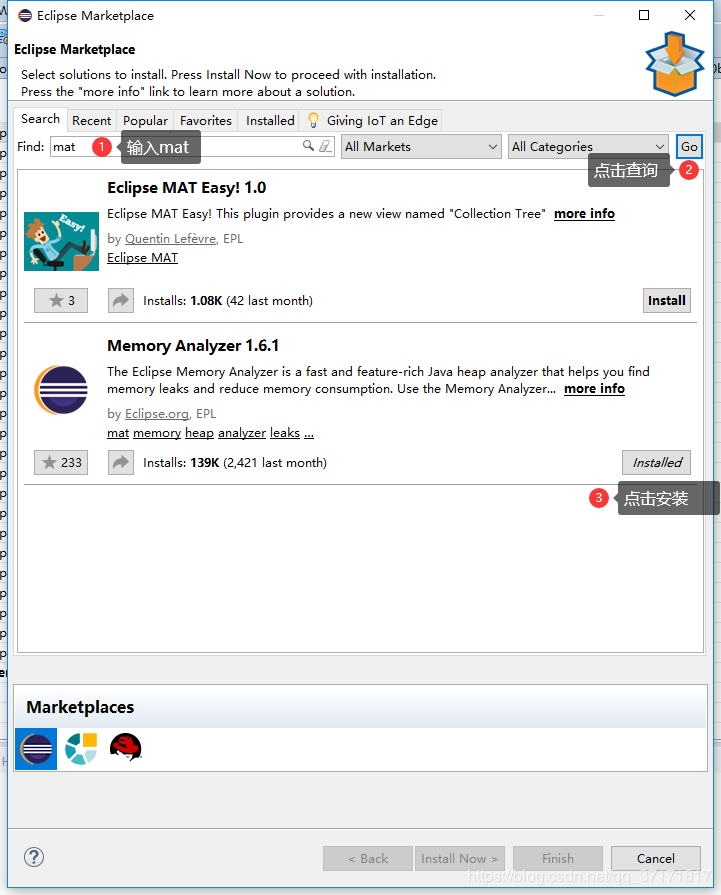Image resolution: width=721 pixels, height=895 pixels.
Task: Click the mat tag link
Action: coord(118,433)
